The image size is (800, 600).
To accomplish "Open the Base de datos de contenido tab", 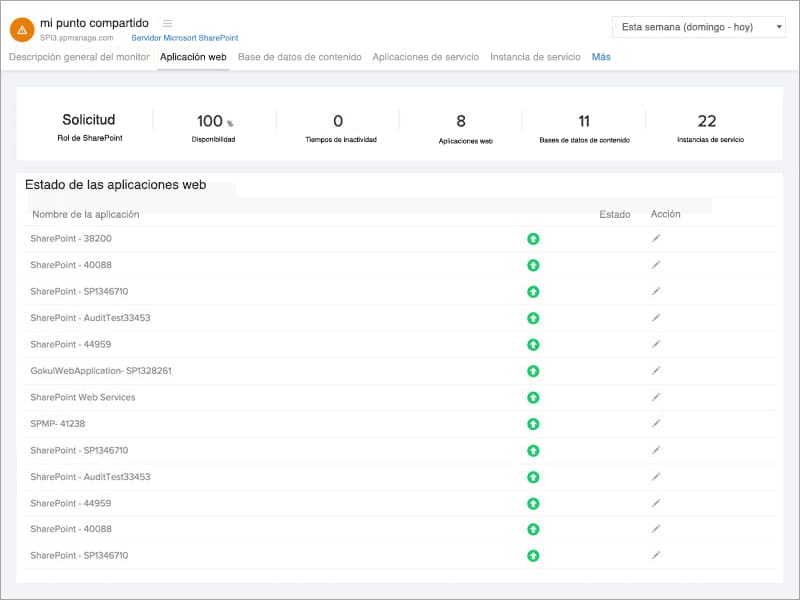I will [299, 57].
